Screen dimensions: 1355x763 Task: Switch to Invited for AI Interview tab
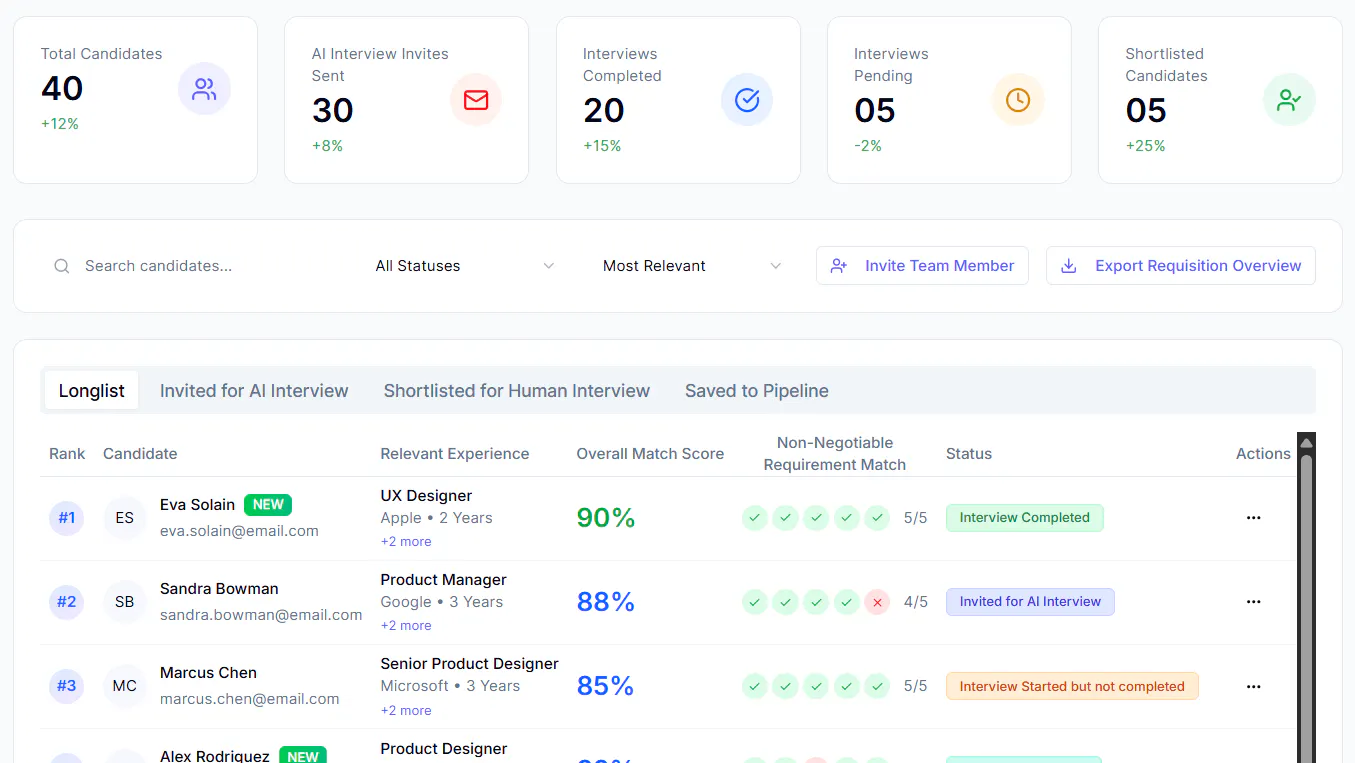[254, 391]
